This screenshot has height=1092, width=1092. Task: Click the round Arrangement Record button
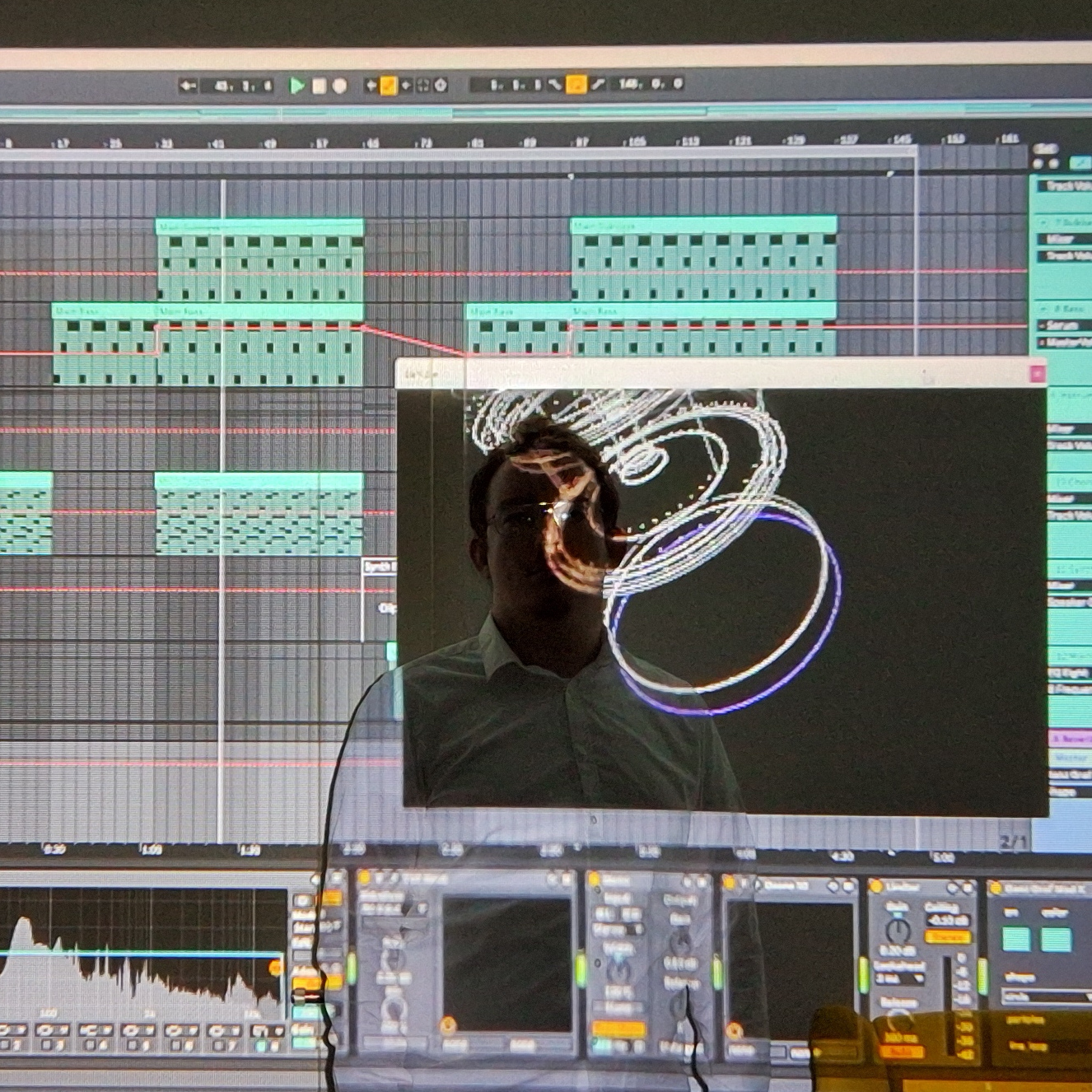click(x=339, y=86)
